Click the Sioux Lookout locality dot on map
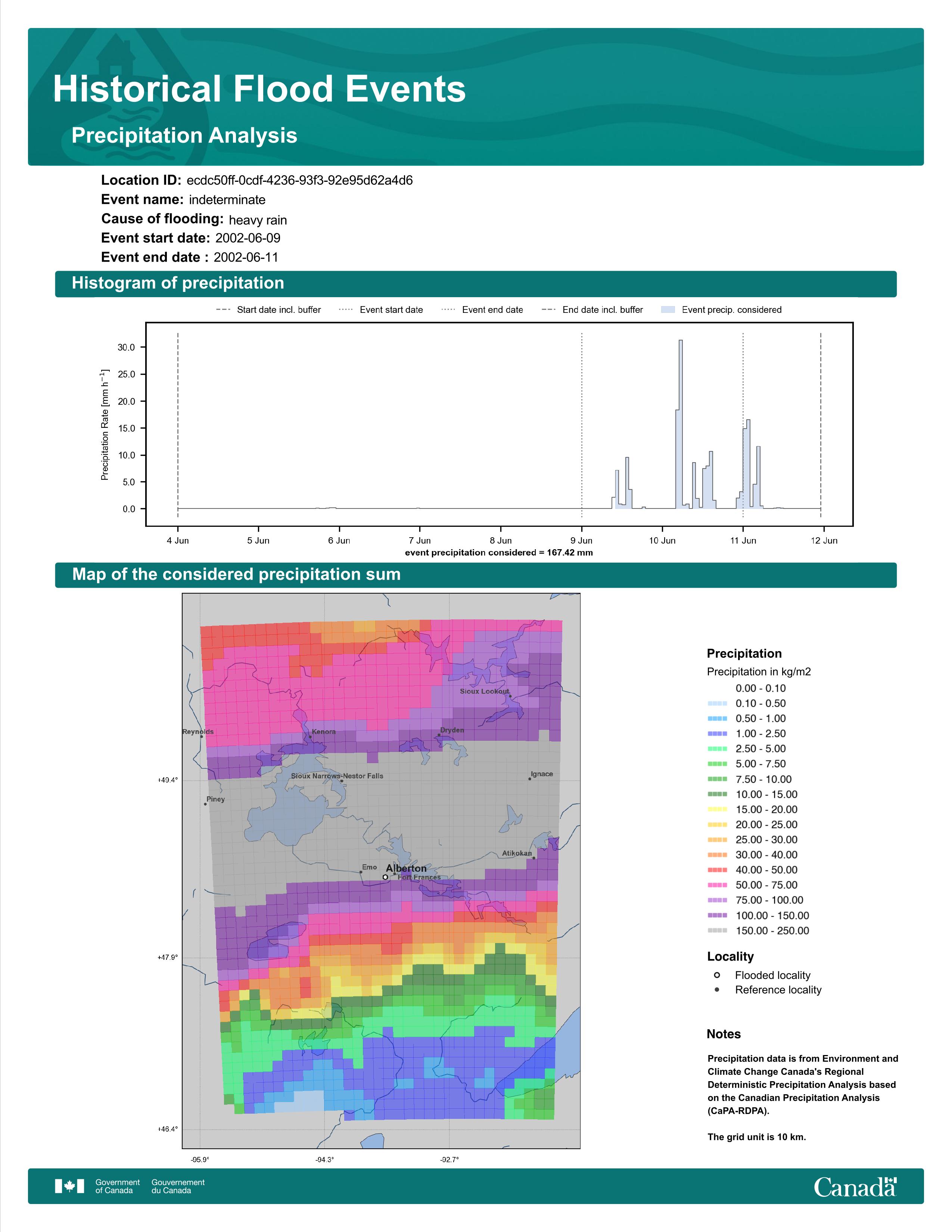Image resolution: width=952 pixels, height=1232 pixels. [x=510, y=696]
